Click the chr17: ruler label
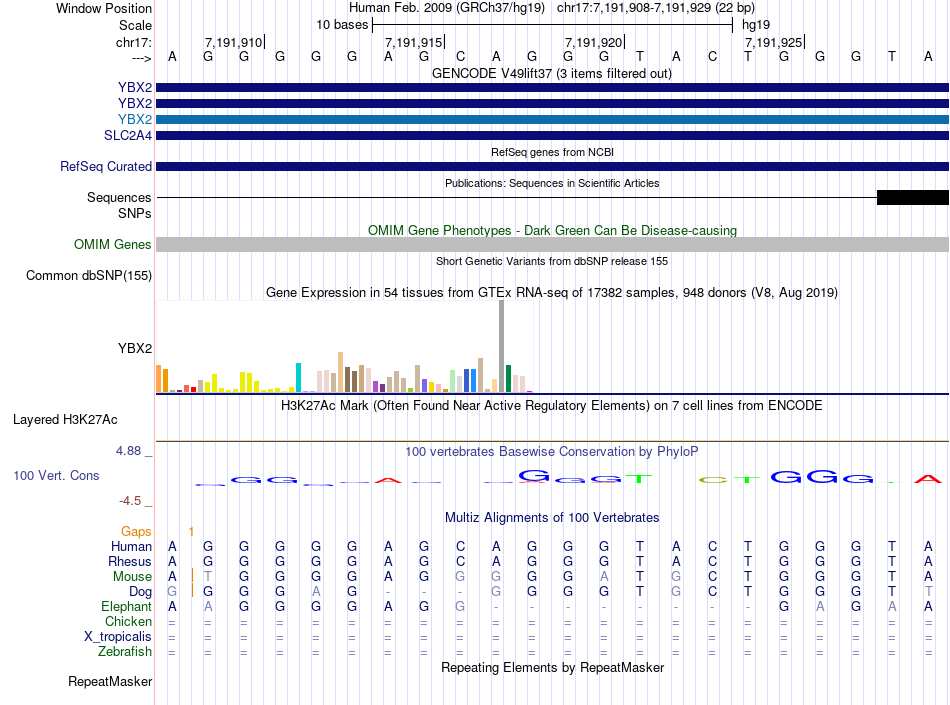The width and height of the screenshot is (950, 705). pos(133,42)
